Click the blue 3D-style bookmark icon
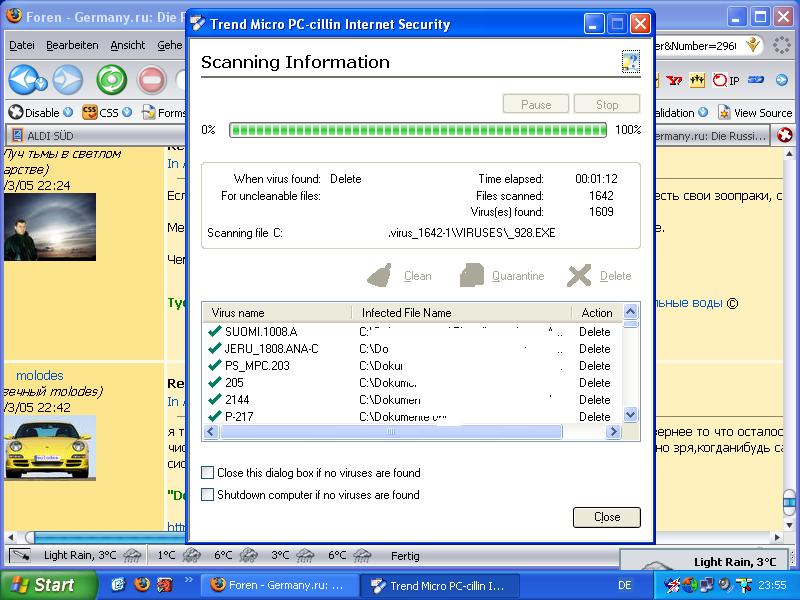Screen dimensions: 800x600 pos(756,80)
